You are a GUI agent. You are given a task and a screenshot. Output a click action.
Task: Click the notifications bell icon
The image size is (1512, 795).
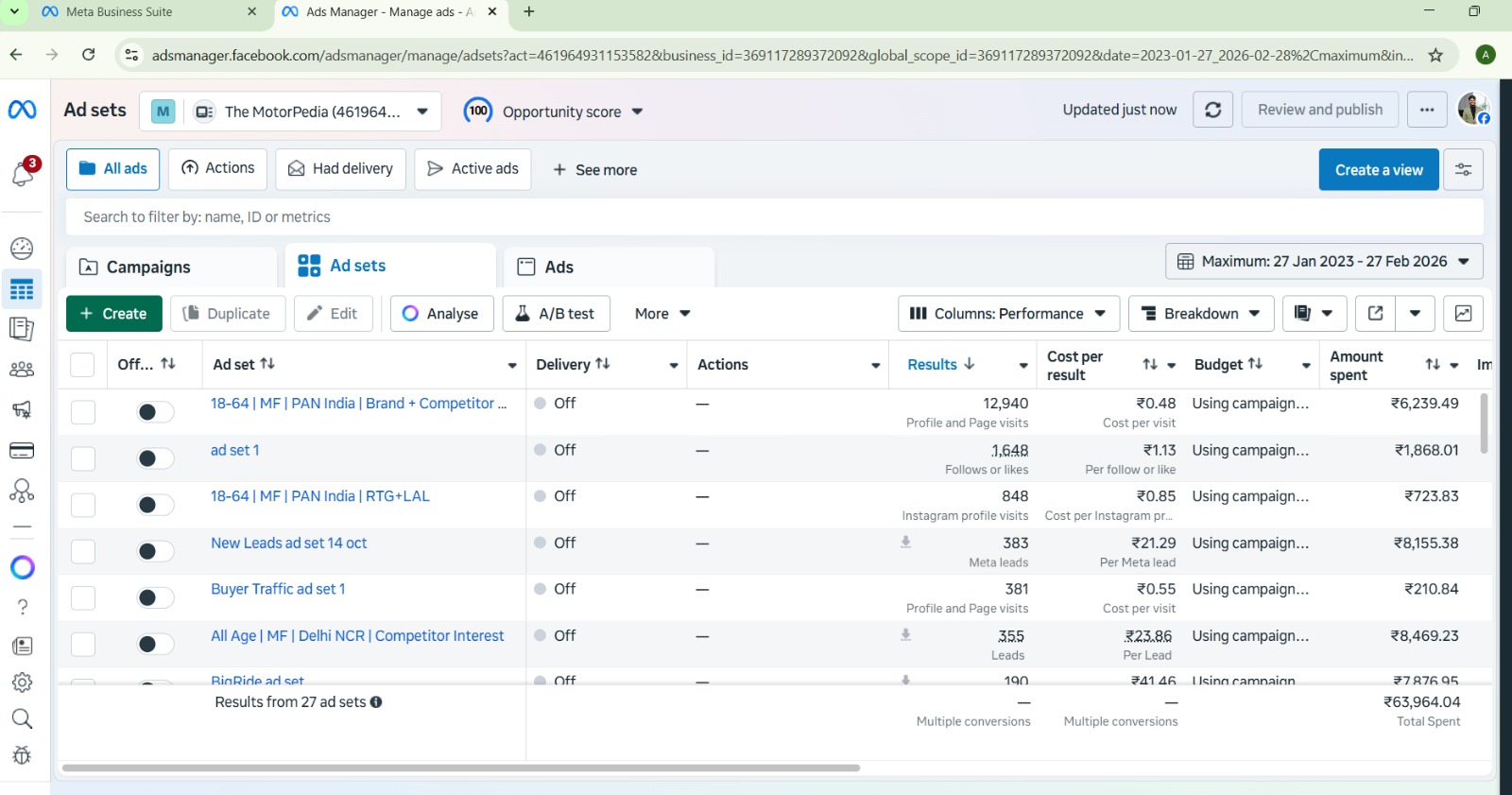23,173
